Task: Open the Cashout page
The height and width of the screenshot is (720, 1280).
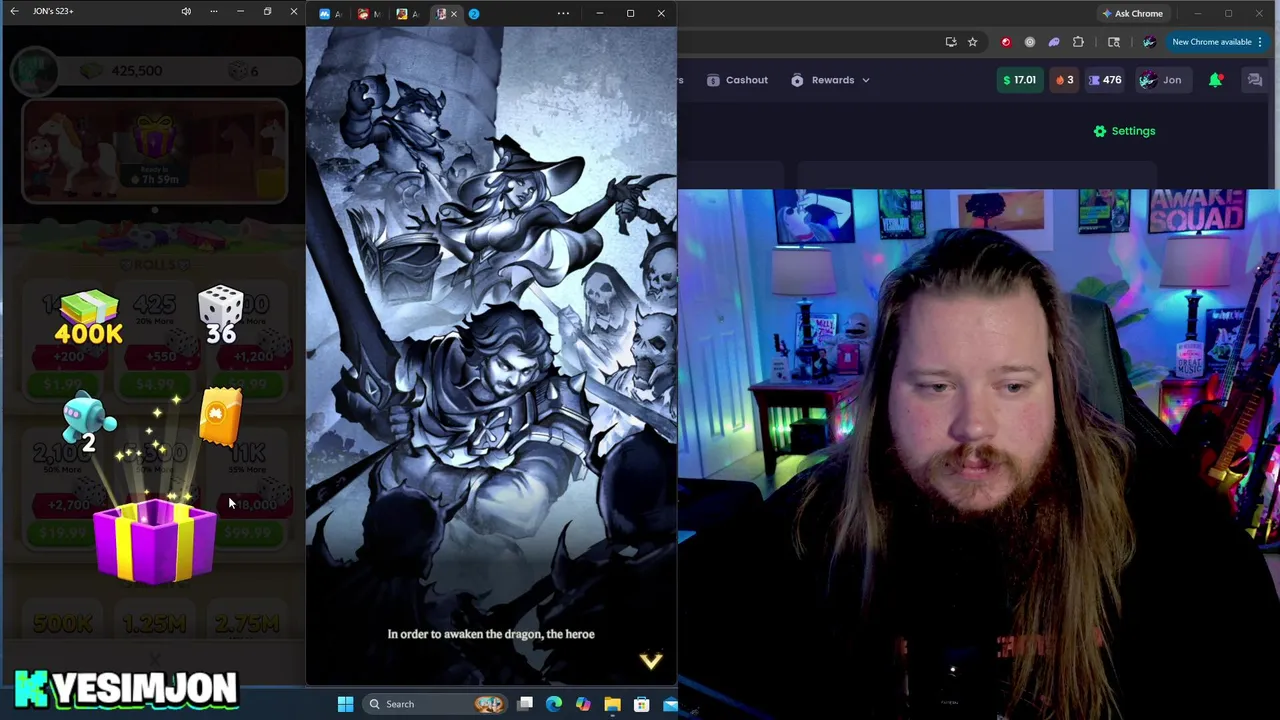Action: click(738, 80)
